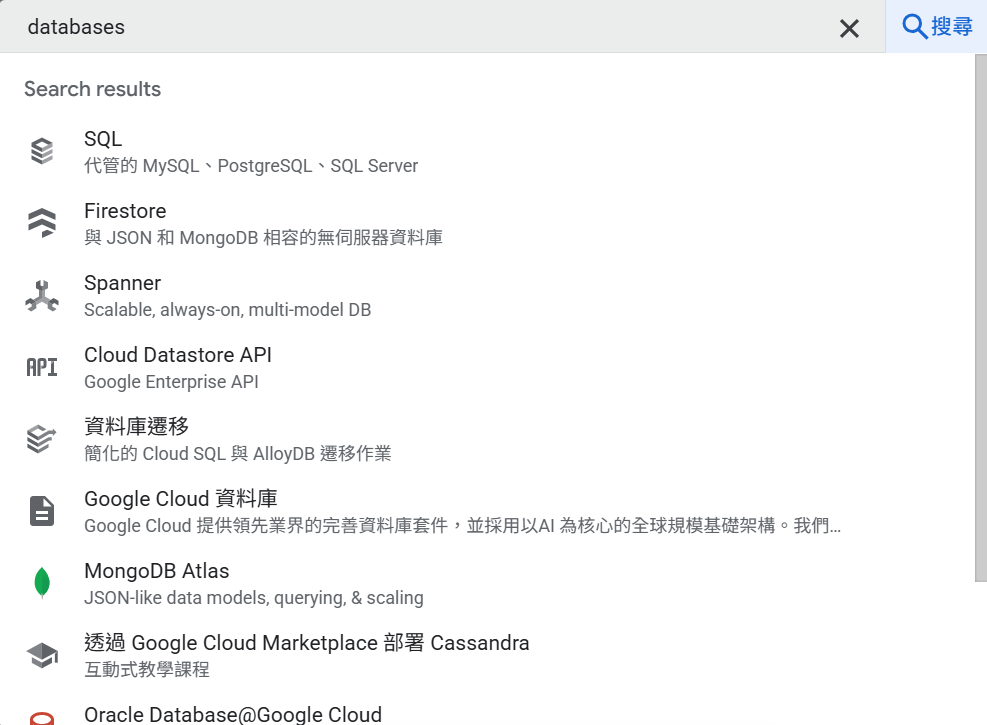
Task: Click the document icon for Google Cloud 資料庫
Action: point(42,510)
